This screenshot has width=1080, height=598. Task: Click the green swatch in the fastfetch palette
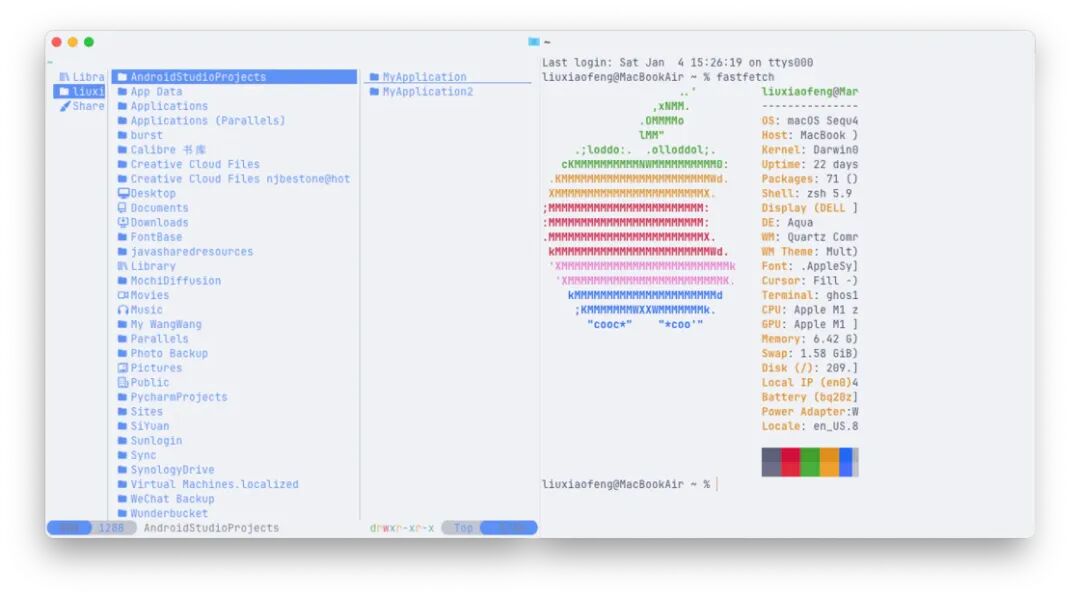(810, 462)
